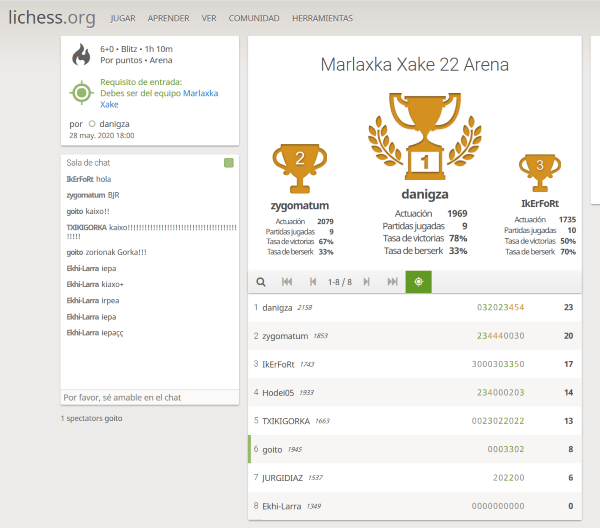Click the search magnifier icon in standings

click(x=261, y=282)
